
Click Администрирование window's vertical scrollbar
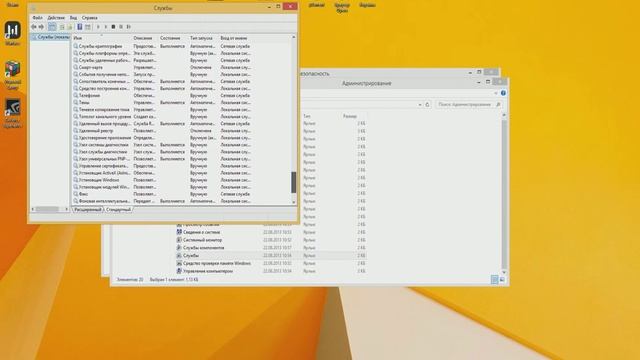click(504, 193)
